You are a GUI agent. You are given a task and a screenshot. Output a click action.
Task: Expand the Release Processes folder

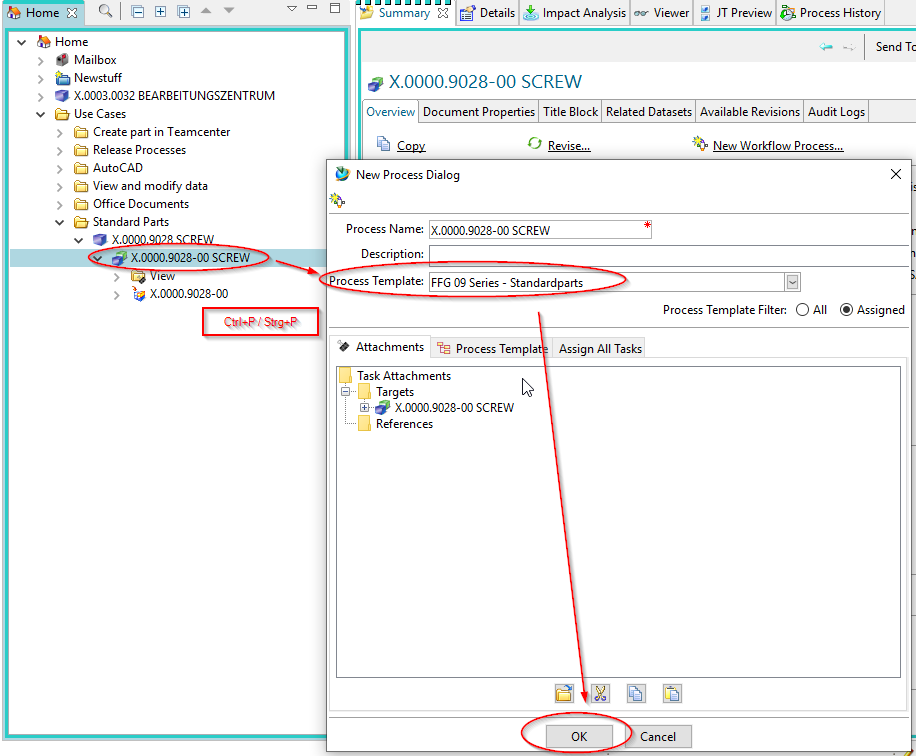click(60, 150)
